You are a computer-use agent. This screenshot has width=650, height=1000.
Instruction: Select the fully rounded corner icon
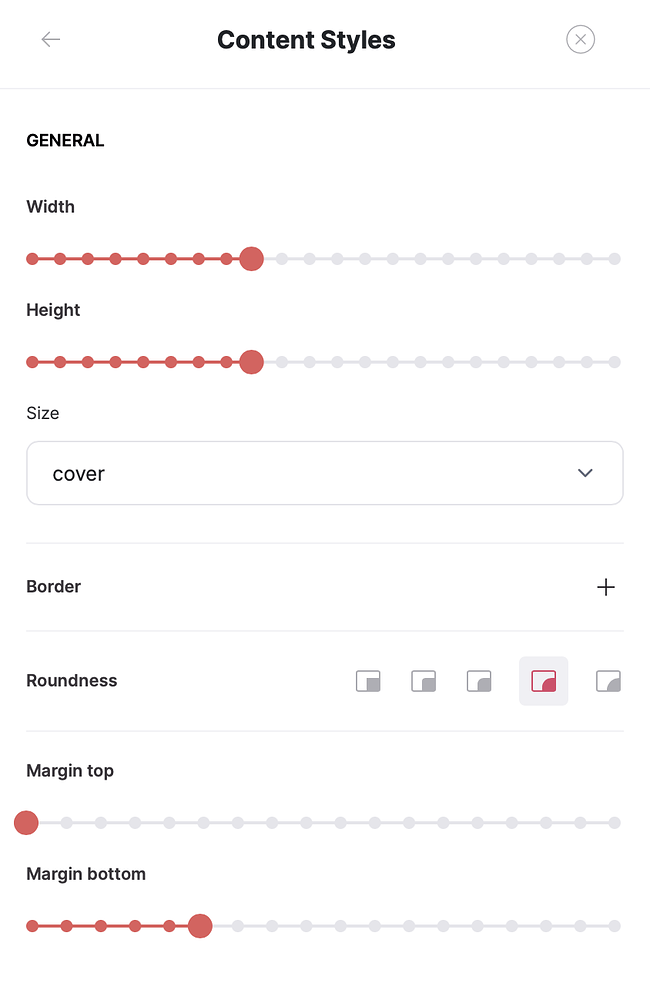click(608, 681)
